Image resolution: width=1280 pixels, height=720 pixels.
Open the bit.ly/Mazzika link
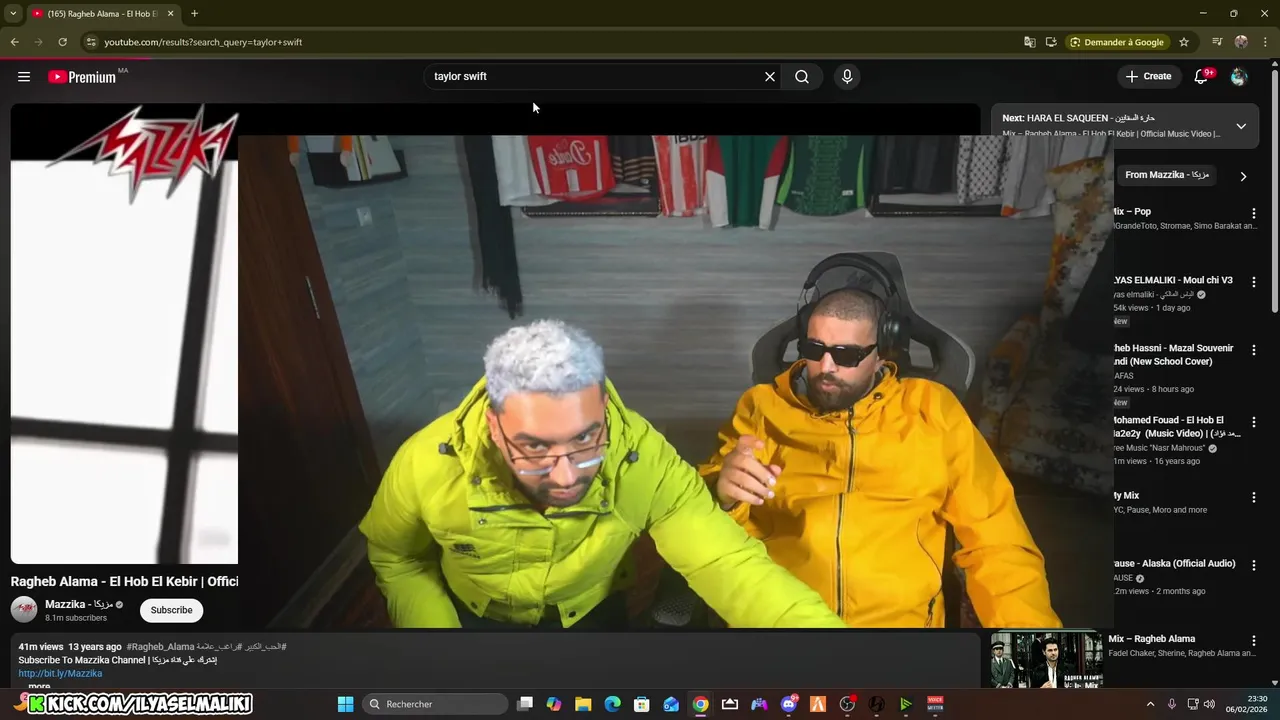(x=60, y=673)
